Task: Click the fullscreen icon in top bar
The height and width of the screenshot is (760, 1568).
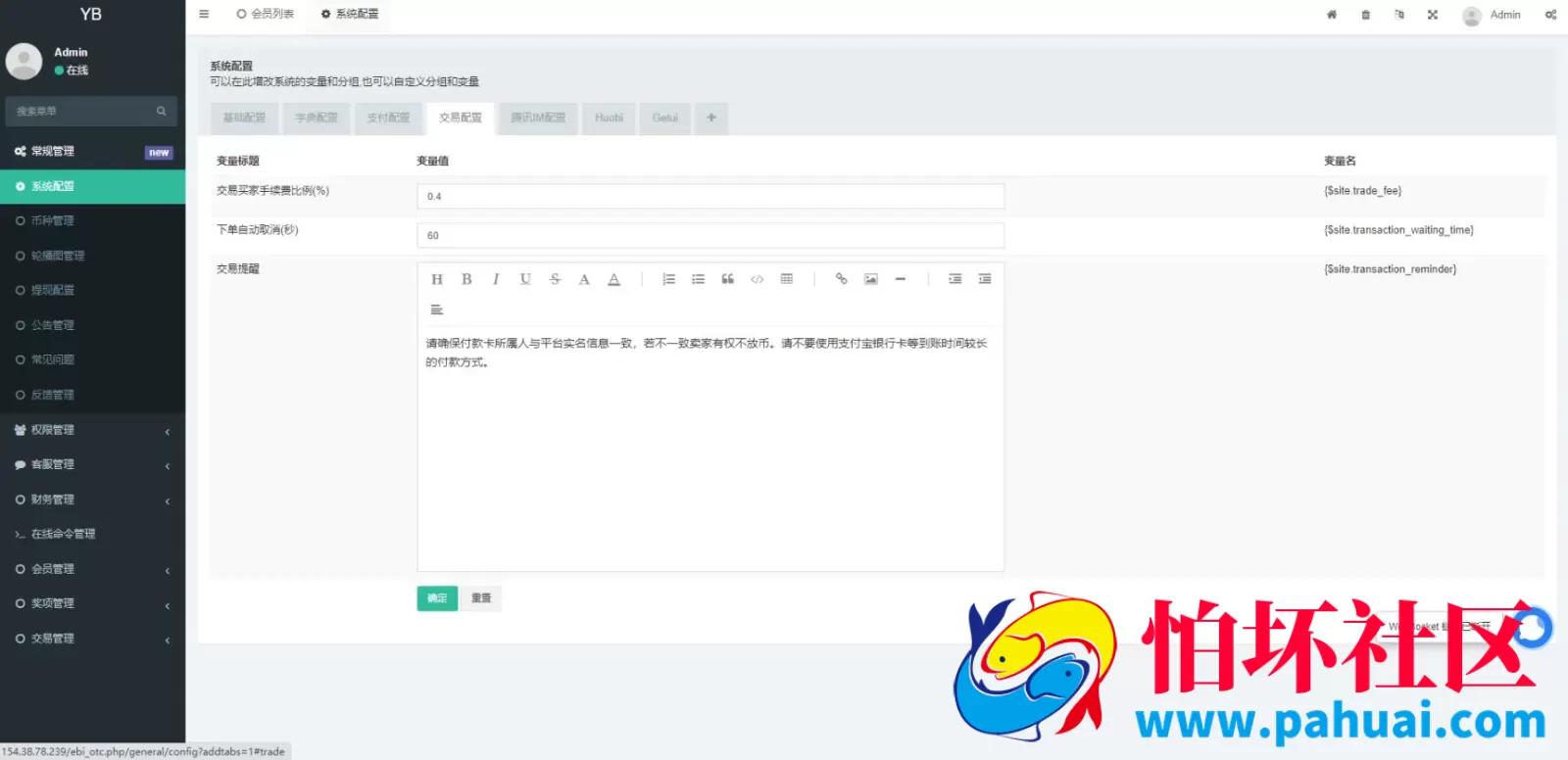Action: click(1433, 15)
